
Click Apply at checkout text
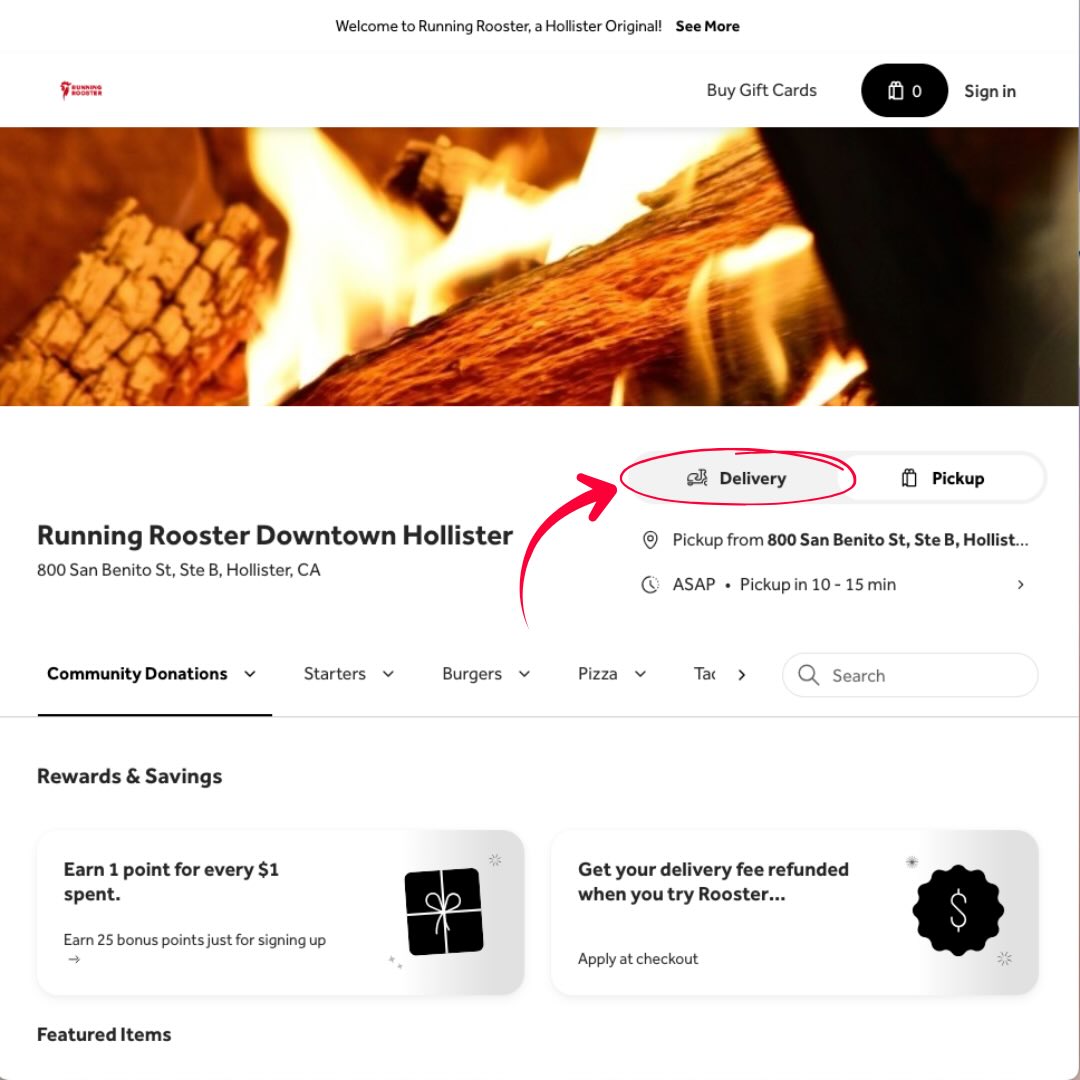pos(638,959)
